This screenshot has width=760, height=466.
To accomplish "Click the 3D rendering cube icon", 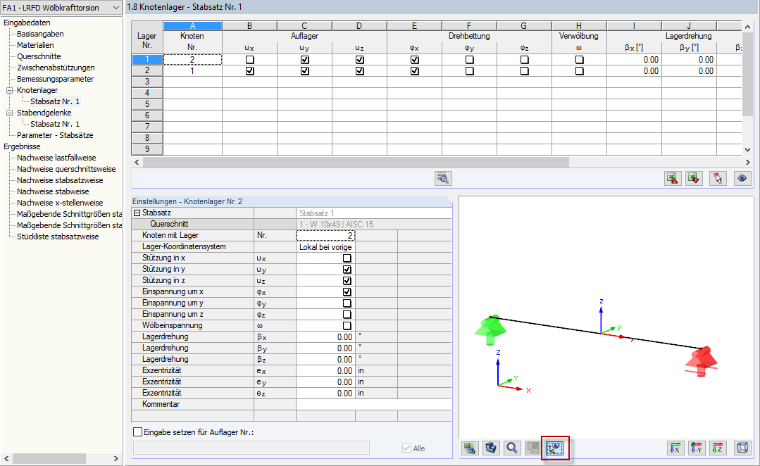I will pyautogui.click(x=490, y=448).
